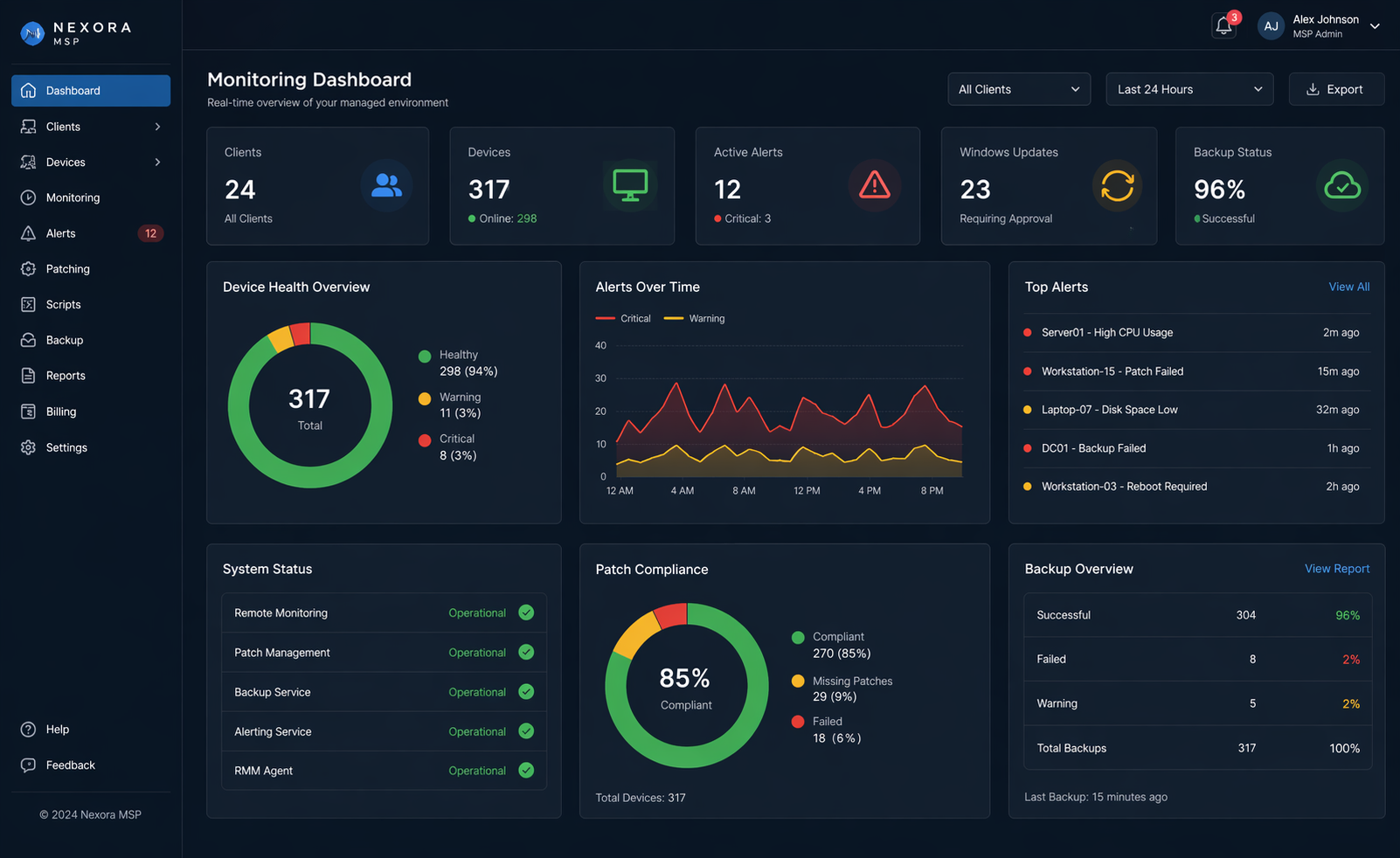Click the Devices card monitor icon
The height and width of the screenshot is (858, 1400).
coord(630,185)
